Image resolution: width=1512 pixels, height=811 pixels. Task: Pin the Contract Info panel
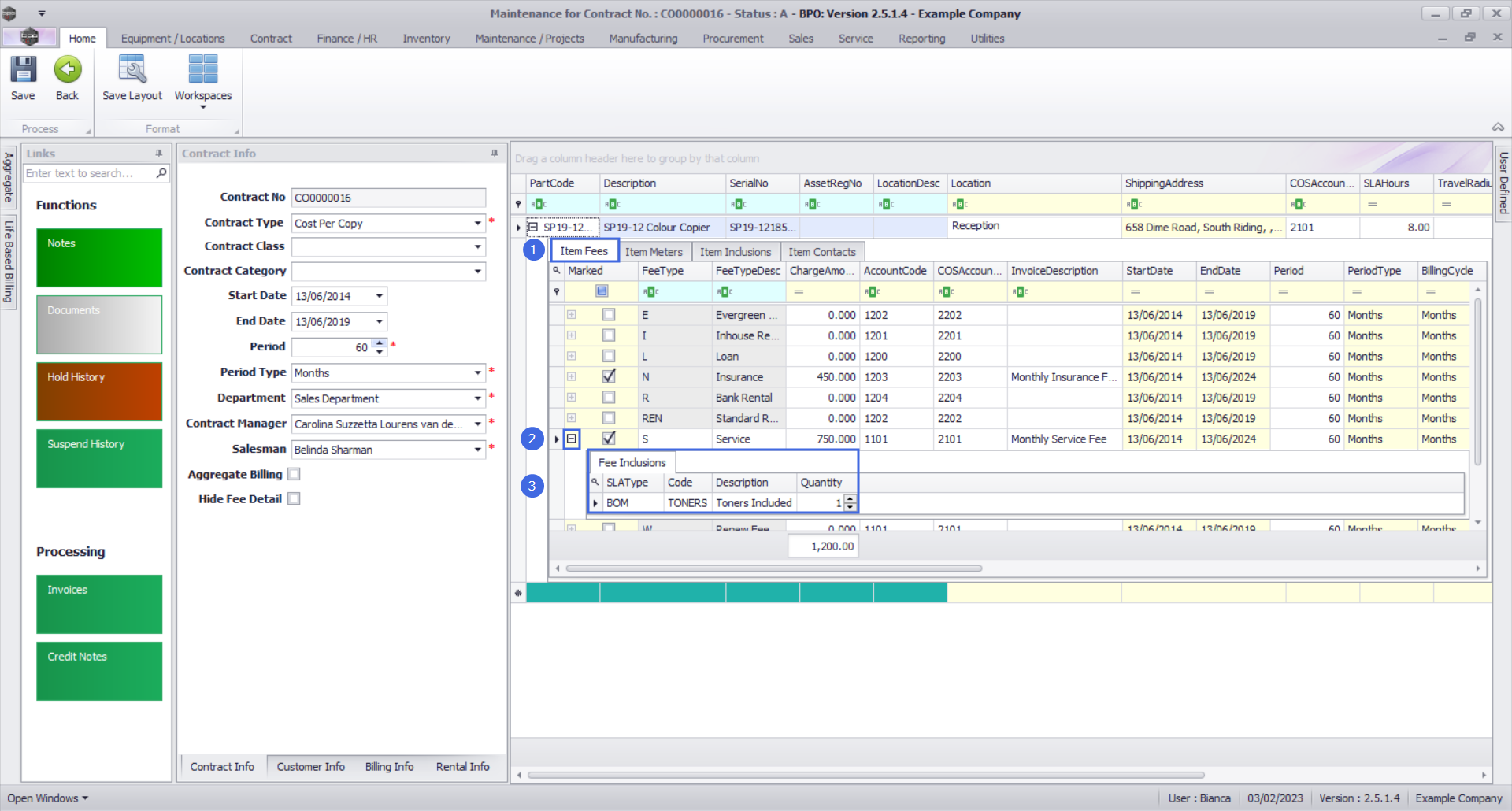(495, 154)
